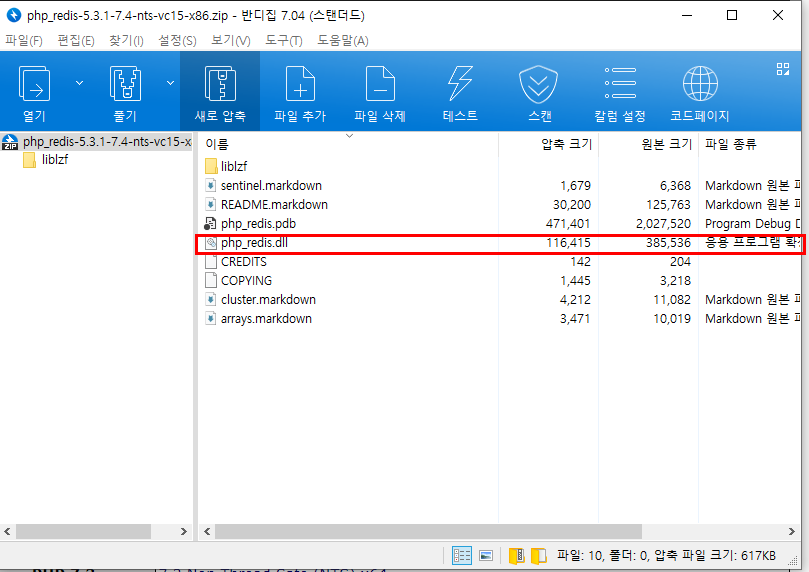The width and height of the screenshot is (809, 572).
Task: Open 칼럼 설정 column settings
Action: pos(620,83)
